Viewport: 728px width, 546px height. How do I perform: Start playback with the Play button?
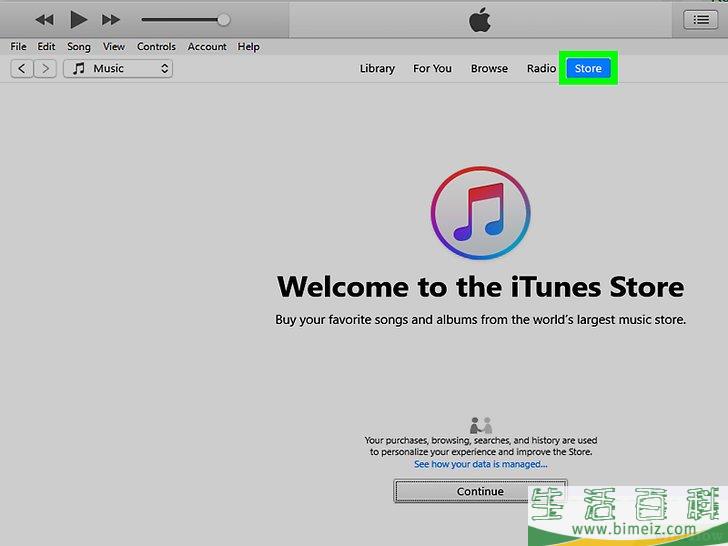click(78, 20)
